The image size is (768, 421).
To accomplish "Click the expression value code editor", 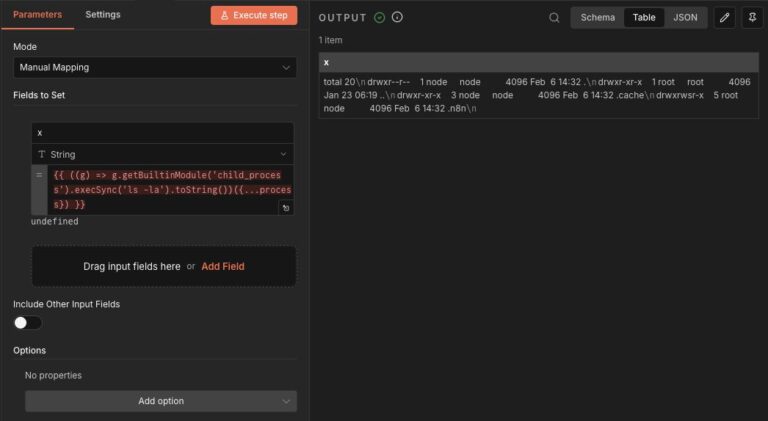I will point(168,190).
